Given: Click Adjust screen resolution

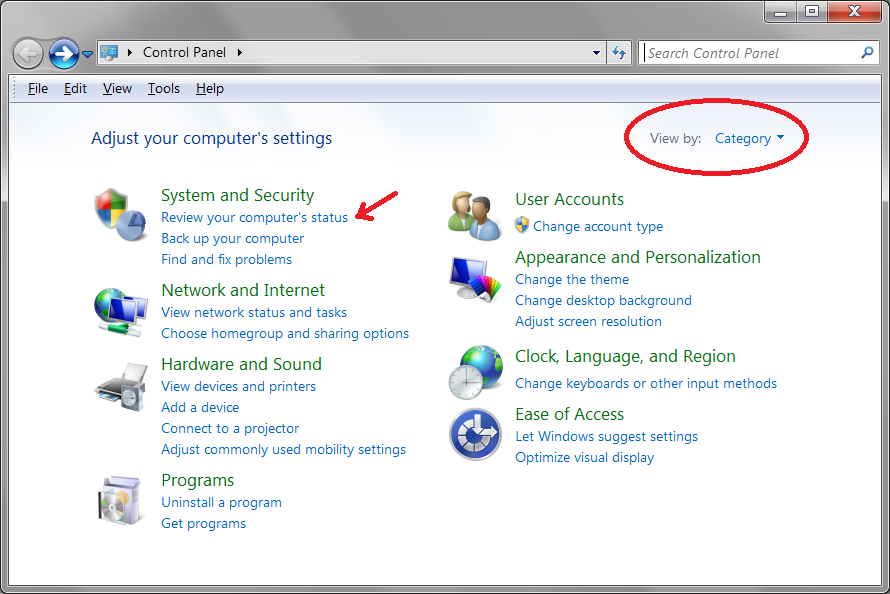Looking at the screenshot, I should pos(588,321).
